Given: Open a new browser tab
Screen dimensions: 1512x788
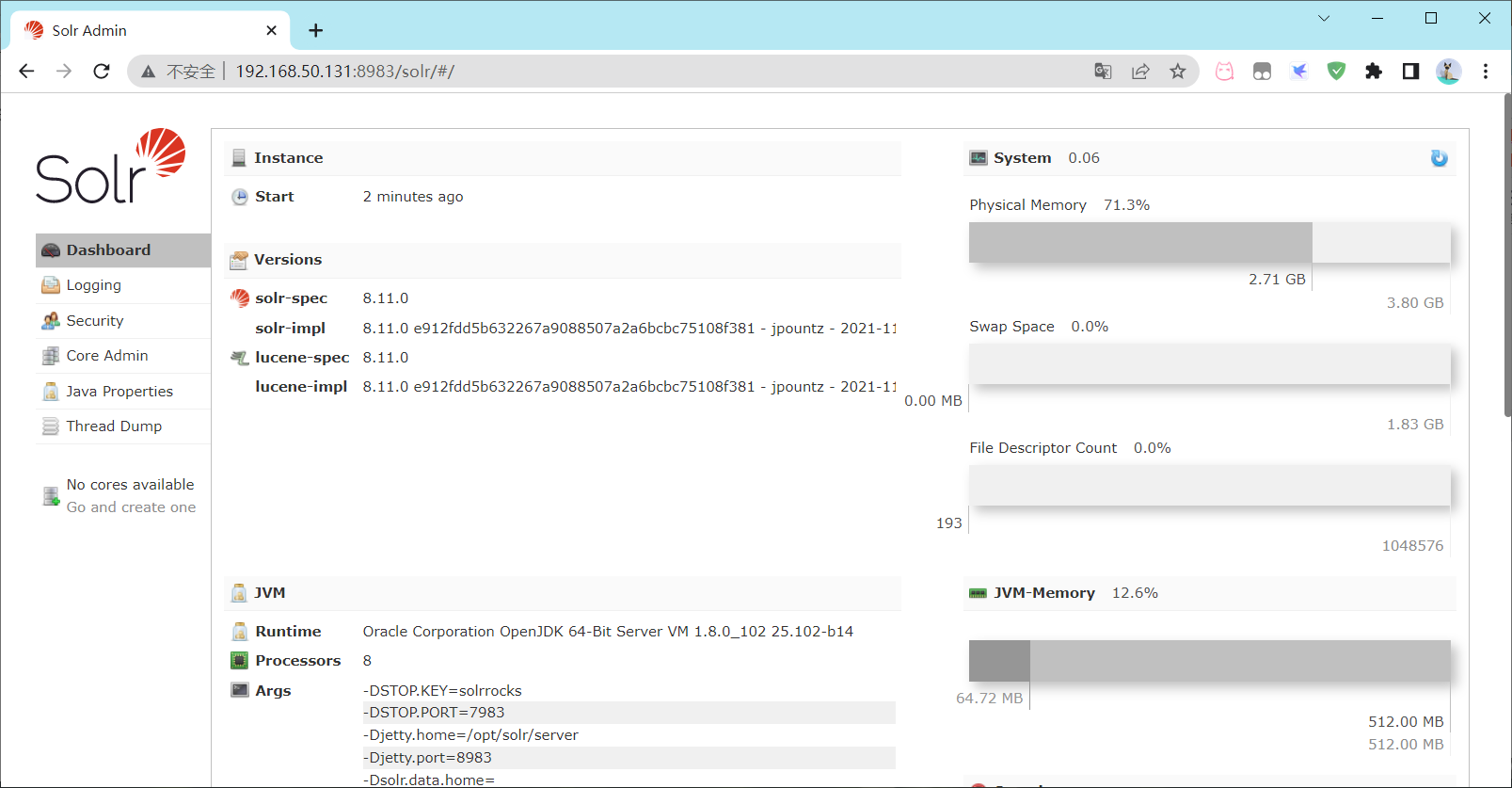Looking at the screenshot, I should pos(316,31).
